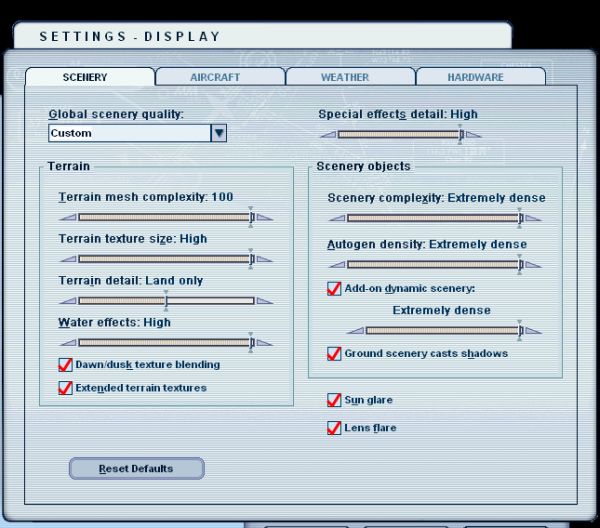Disable the Lens flare checkbox

tap(334, 428)
